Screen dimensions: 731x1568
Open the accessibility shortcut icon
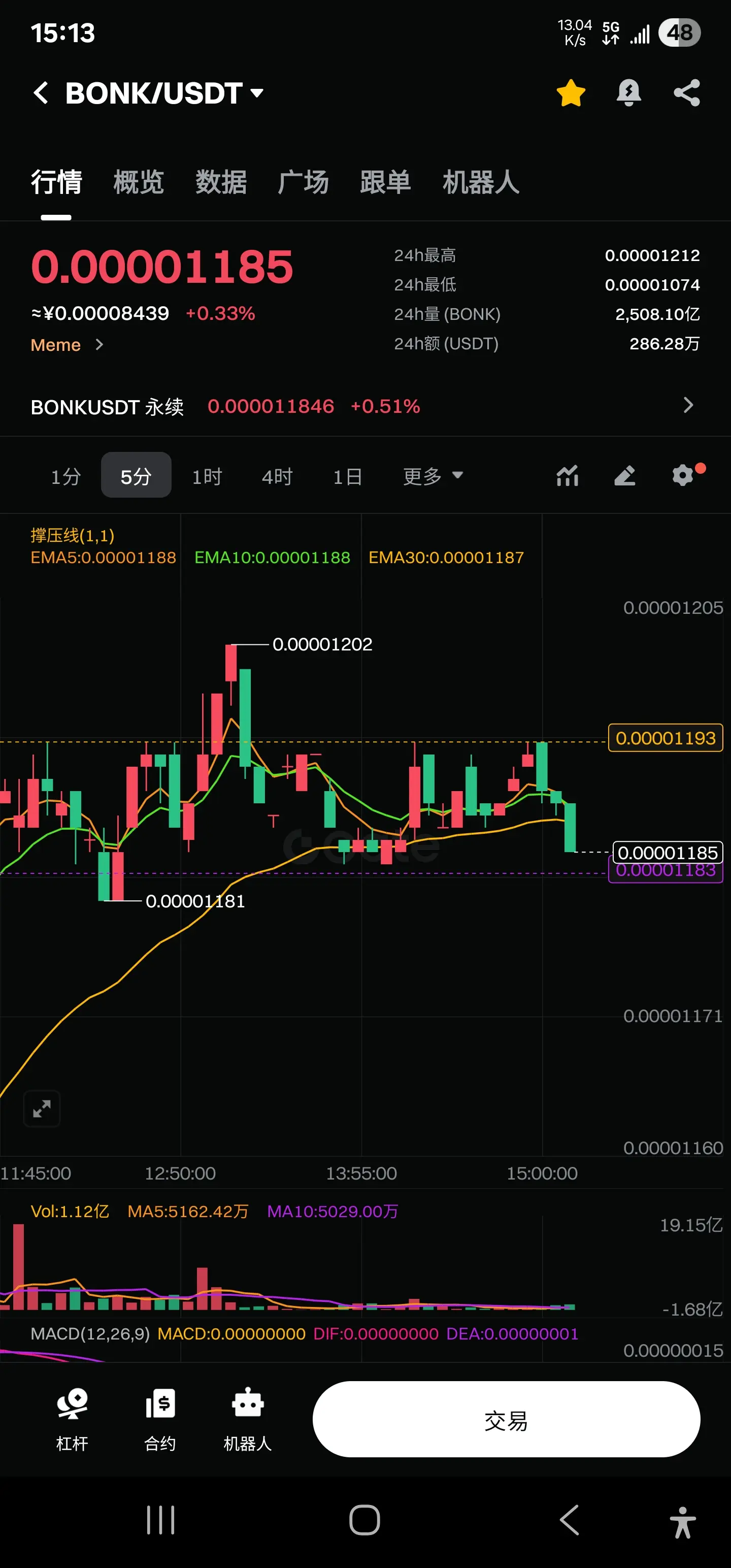[x=683, y=1522]
